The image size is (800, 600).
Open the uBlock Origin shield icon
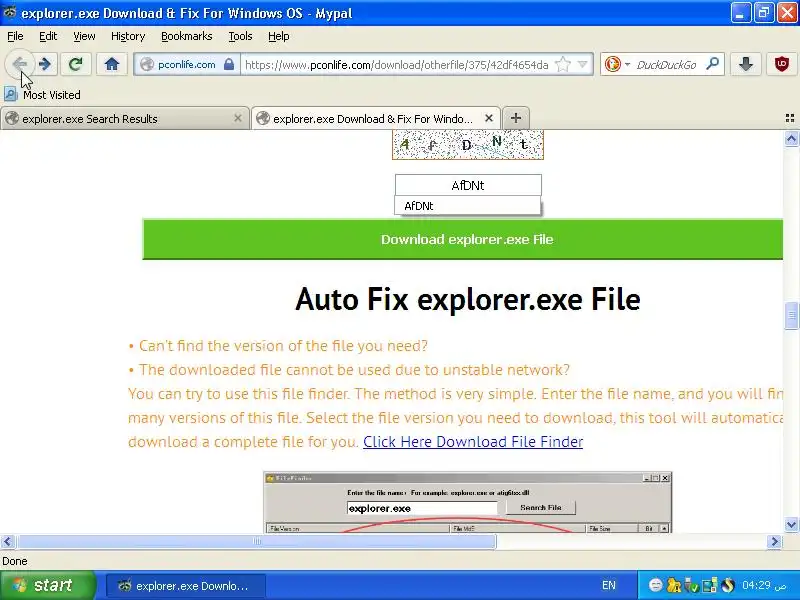tap(781, 64)
